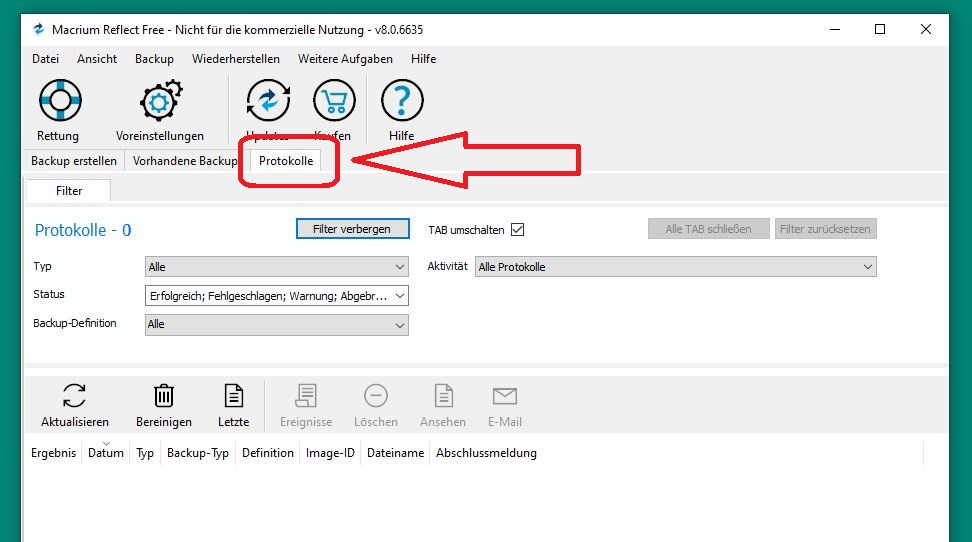Open the Rettung rescue media tool
The height and width of the screenshot is (542, 972).
(60, 100)
